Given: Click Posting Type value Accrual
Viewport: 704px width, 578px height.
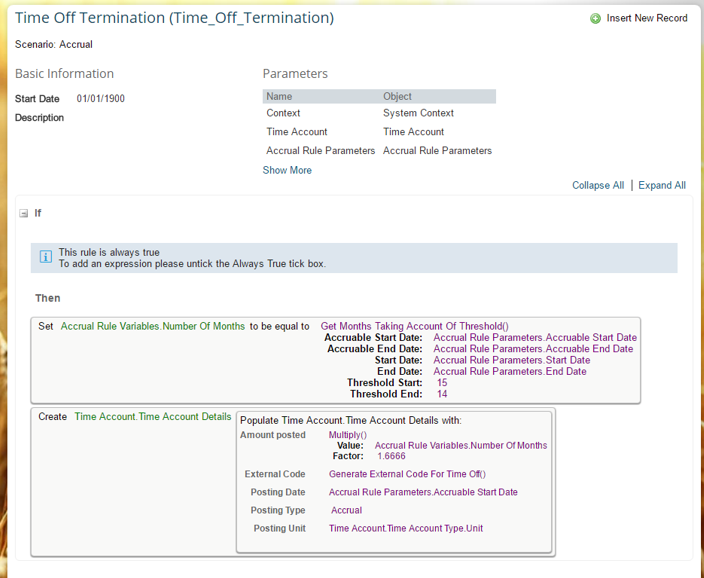Looking at the screenshot, I should pos(346,510).
